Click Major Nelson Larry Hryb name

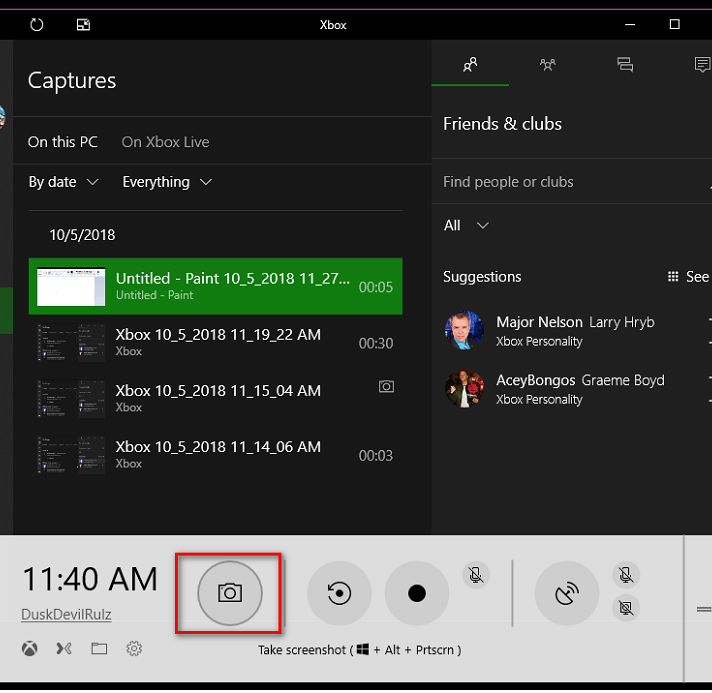pos(575,322)
